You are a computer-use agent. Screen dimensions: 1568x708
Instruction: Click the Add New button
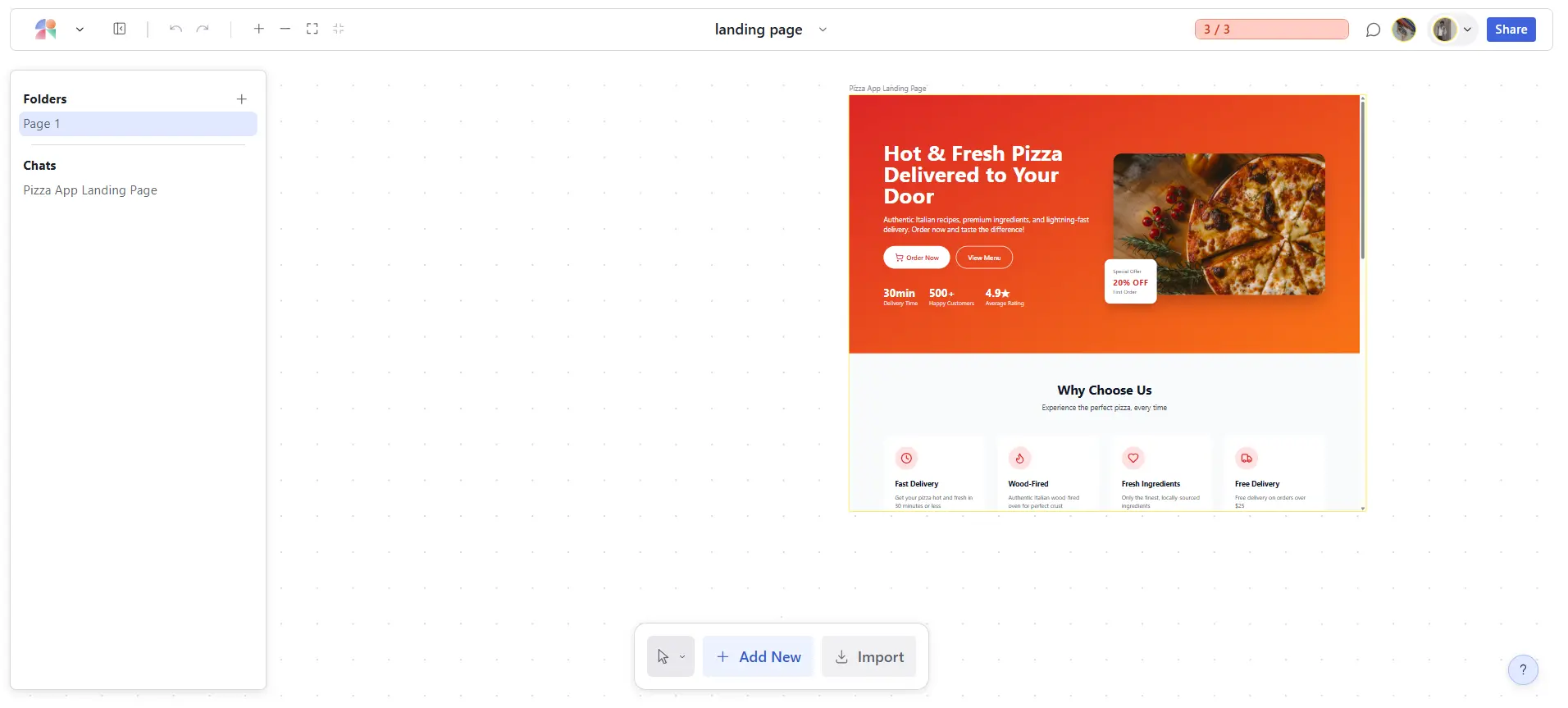tap(758, 657)
